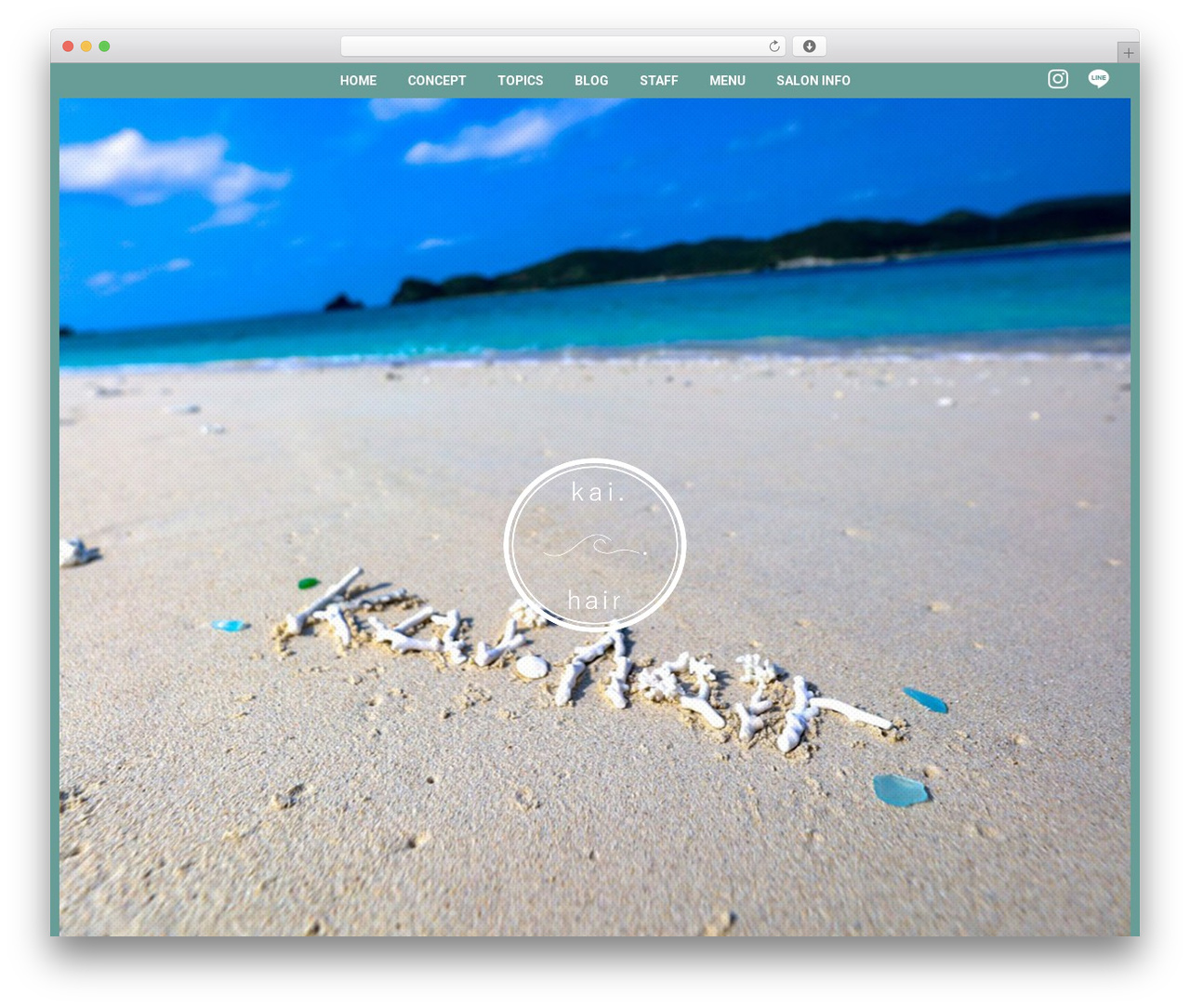This screenshot has height=1008, width=1190.
Task: Maximize the window with green button
Action: (x=104, y=46)
